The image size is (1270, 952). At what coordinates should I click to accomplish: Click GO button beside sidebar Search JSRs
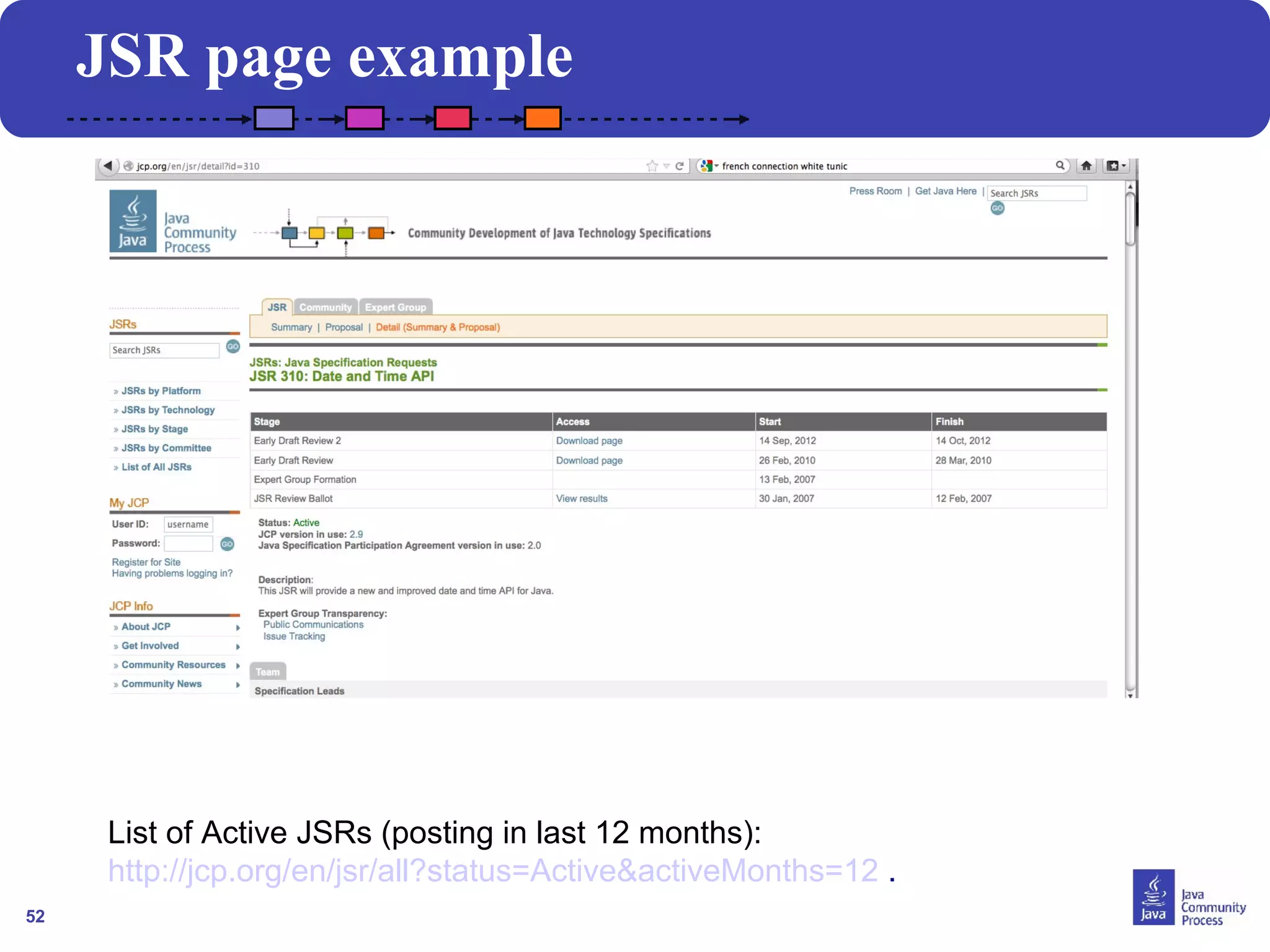(x=233, y=346)
